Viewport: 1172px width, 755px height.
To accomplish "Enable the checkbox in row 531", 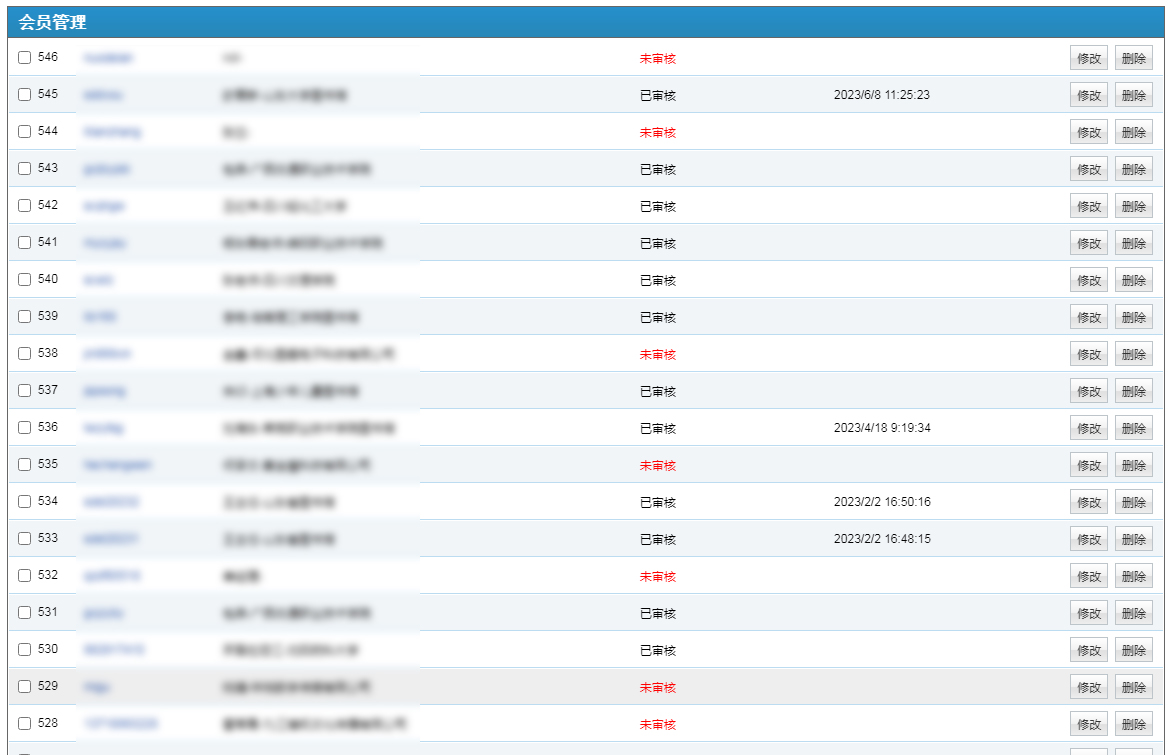I will point(25,613).
